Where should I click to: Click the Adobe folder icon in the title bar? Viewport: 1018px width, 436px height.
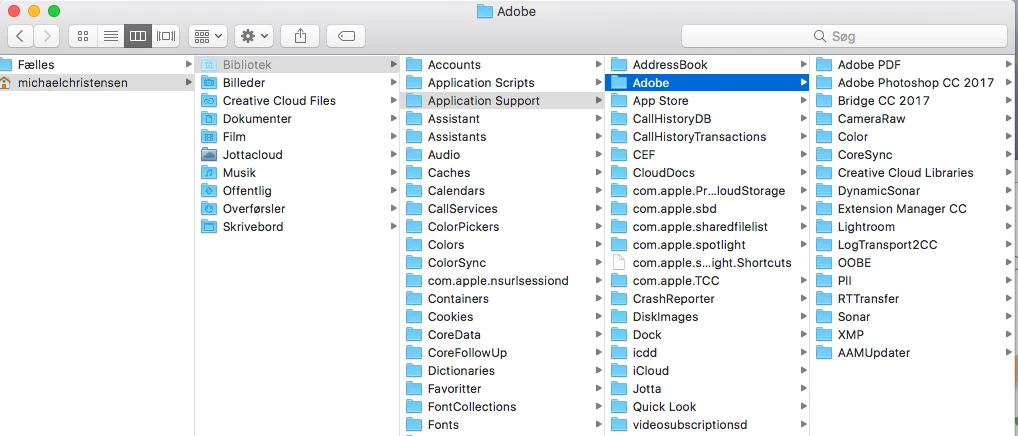(x=484, y=11)
